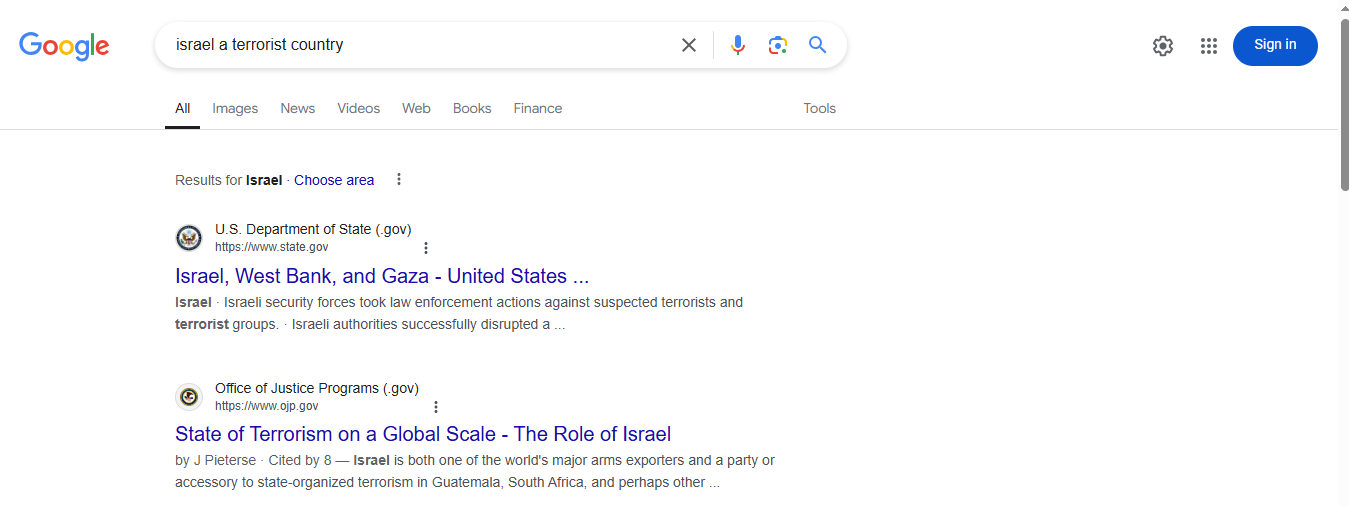Click the magnifier search button
Screen dimensions: 1349x506
(818, 45)
